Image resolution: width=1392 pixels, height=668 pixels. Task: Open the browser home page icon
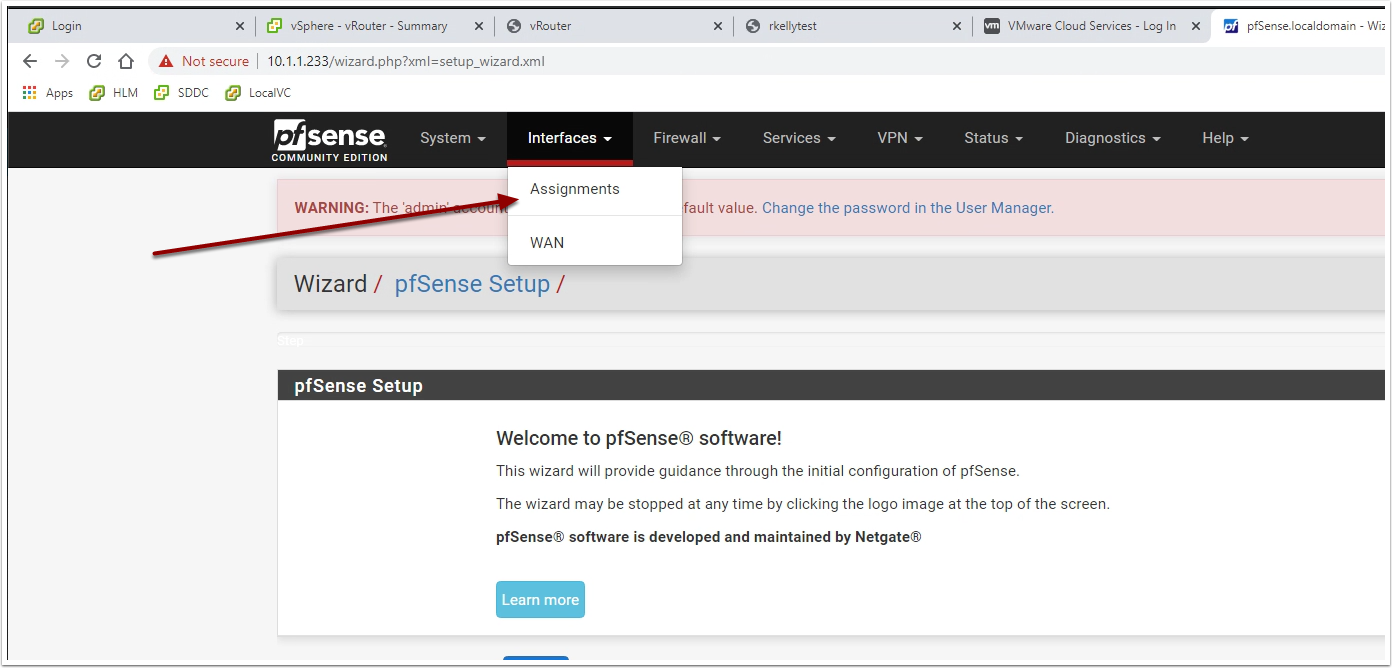126,61
